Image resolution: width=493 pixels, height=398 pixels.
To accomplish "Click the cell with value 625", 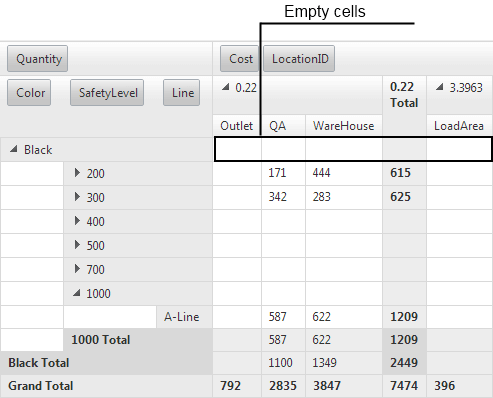I will pyautogui.click(x=404, y=197).
